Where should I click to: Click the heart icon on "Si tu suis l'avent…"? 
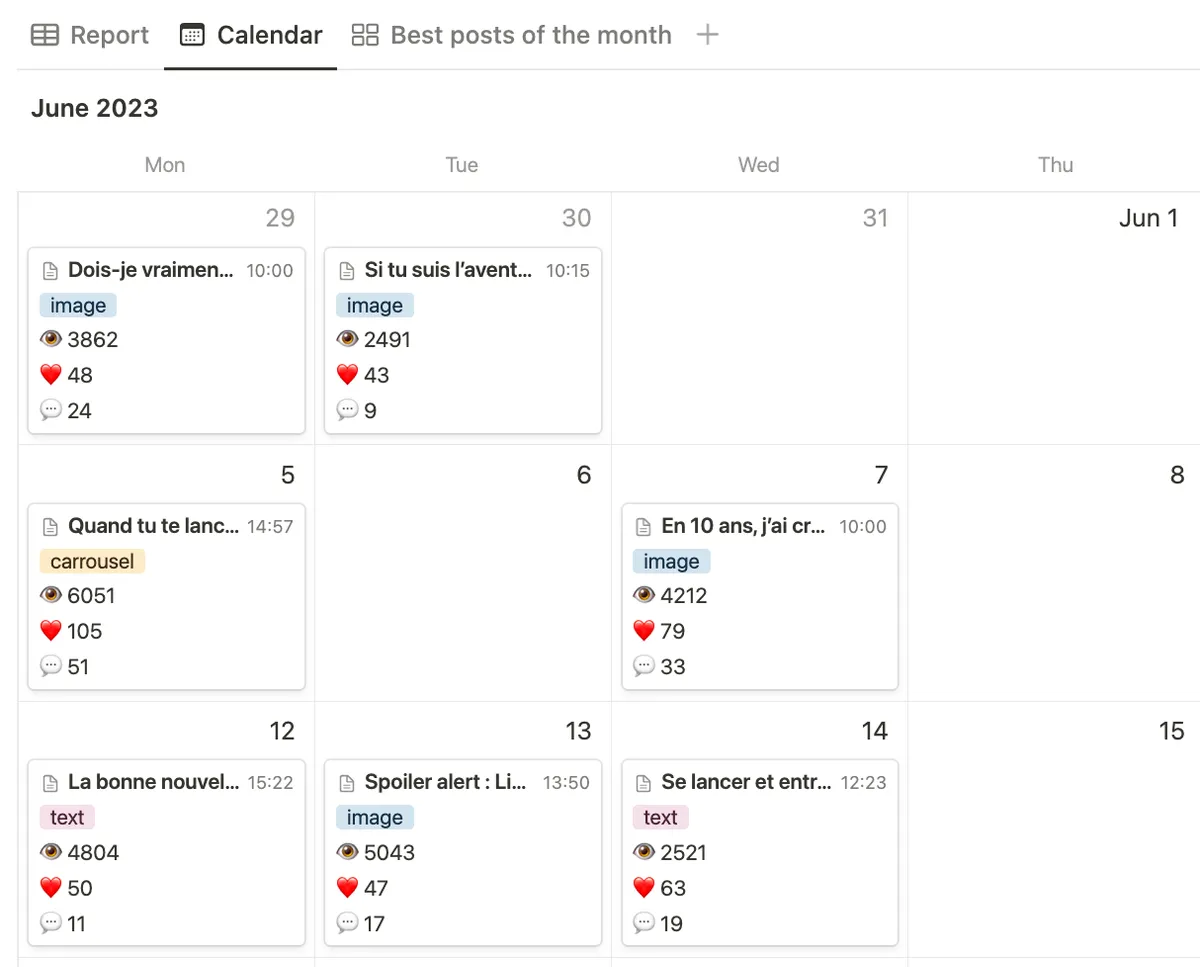coord(347,374)
